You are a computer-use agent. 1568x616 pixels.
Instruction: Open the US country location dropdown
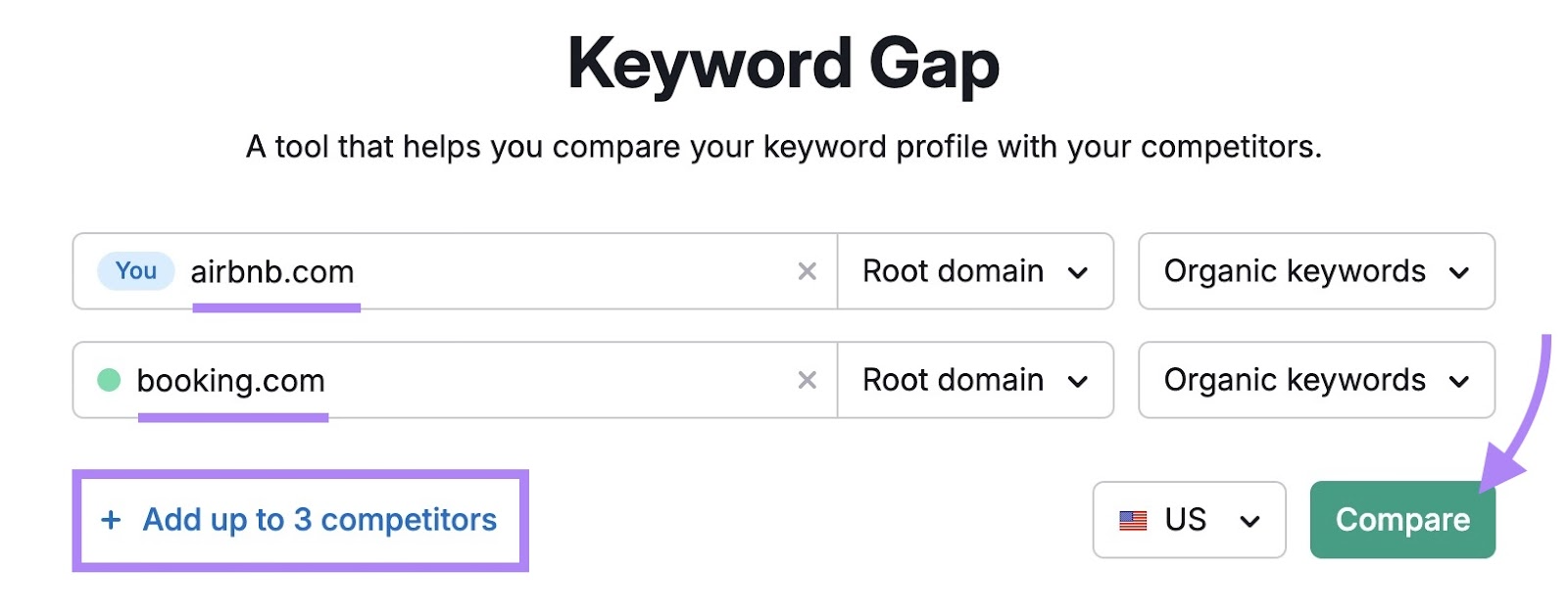[x=1189, y=520]
